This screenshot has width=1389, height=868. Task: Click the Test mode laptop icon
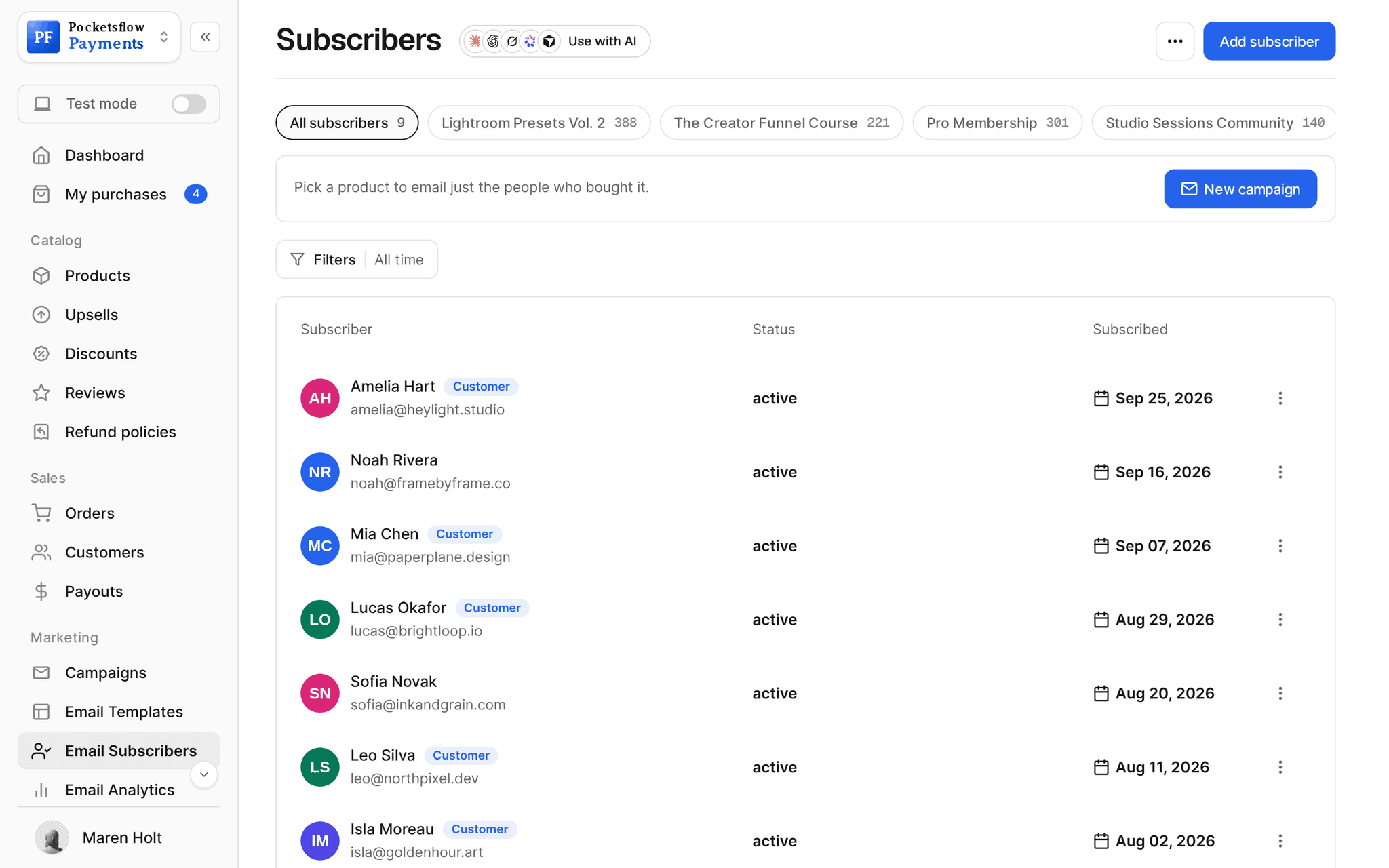point(43,104)
